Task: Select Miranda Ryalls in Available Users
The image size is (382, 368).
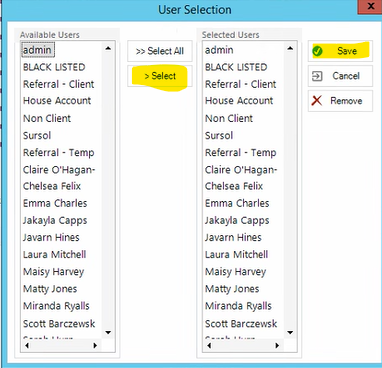Action: point(56,306)
